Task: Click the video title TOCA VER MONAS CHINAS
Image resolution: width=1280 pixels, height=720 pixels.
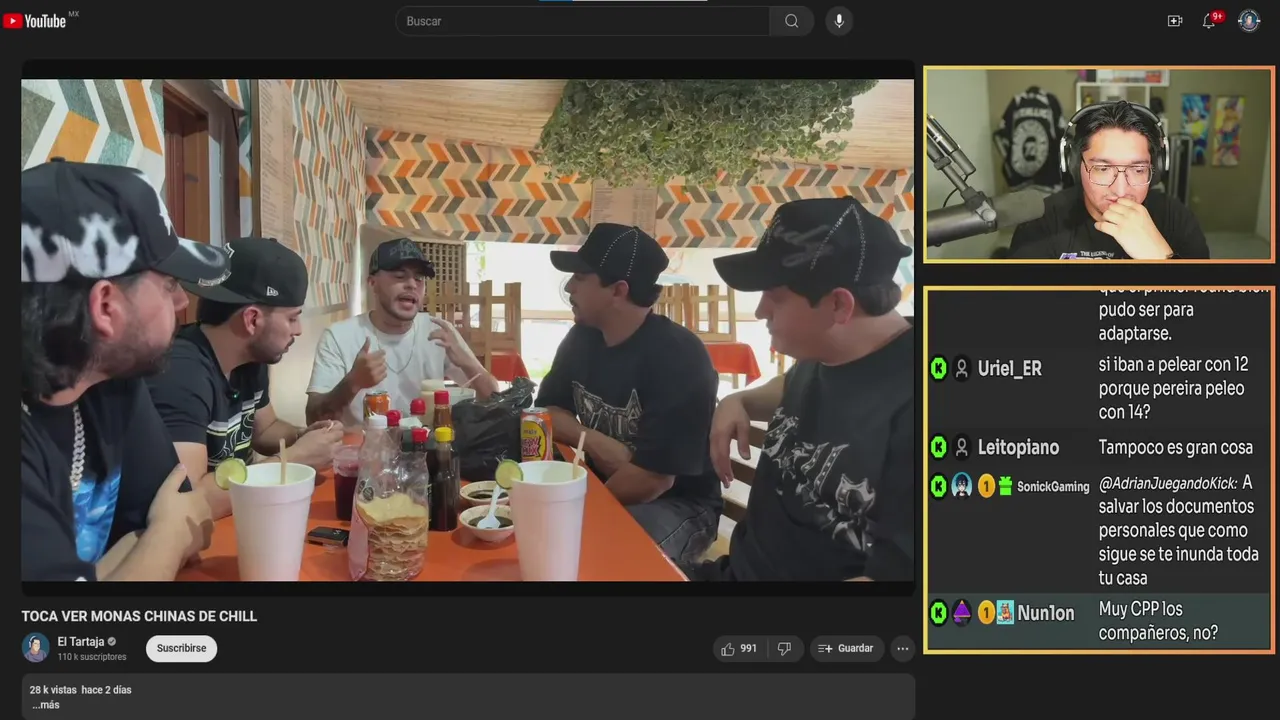Action: click(x=139, y=616)
